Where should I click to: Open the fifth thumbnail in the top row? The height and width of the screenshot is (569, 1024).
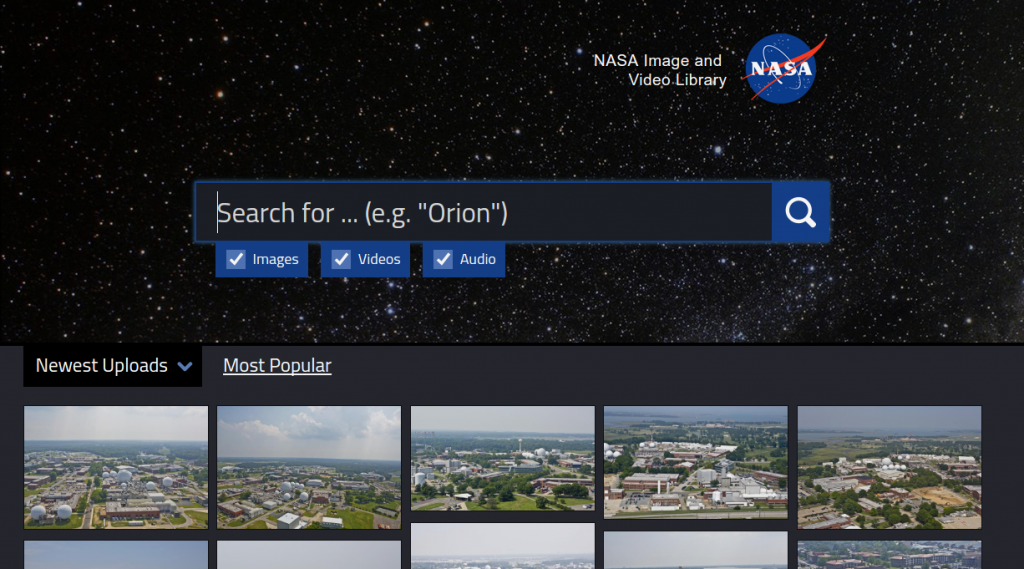pyautogui.click(x=889, y=467)
